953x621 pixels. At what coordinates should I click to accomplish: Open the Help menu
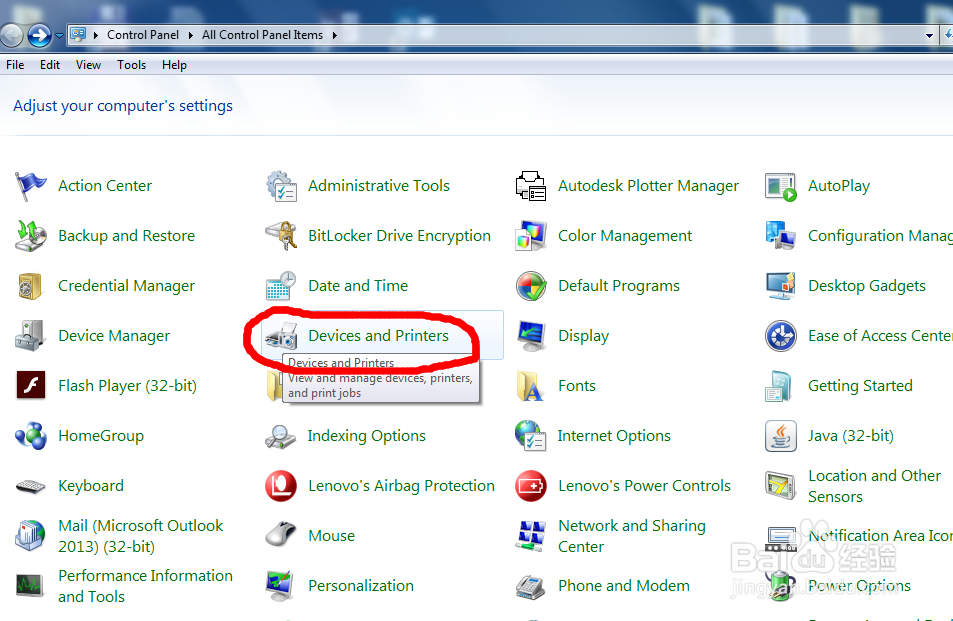(x=174, y=65)
